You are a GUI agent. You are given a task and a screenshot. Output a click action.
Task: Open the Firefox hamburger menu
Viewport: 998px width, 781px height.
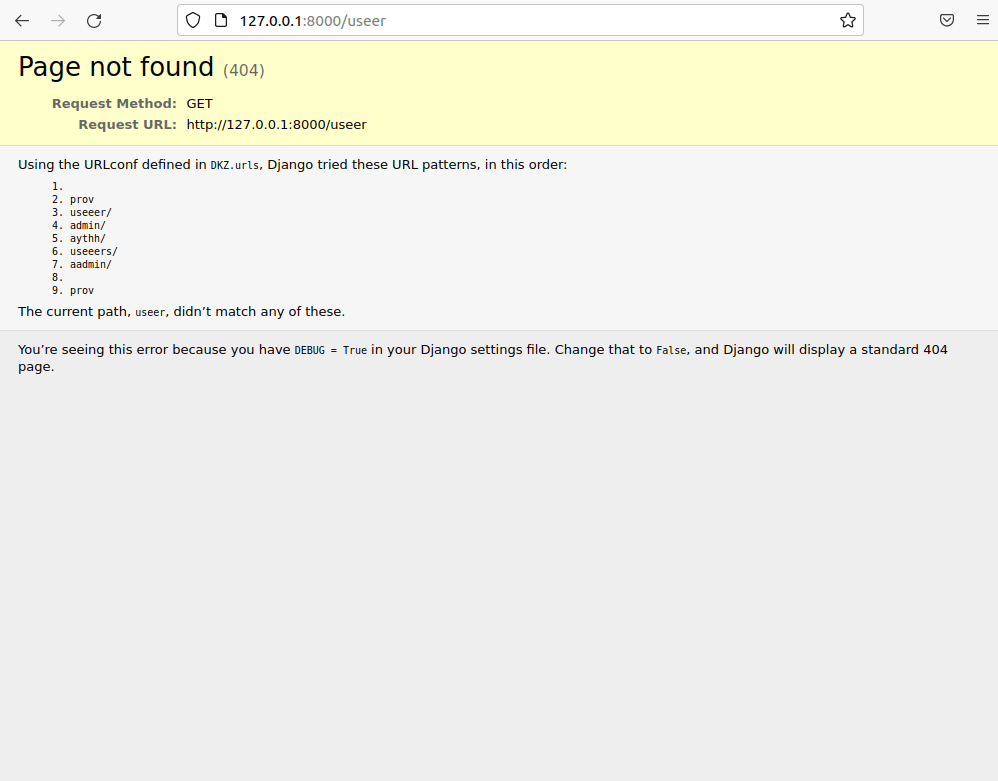(982, 20)
